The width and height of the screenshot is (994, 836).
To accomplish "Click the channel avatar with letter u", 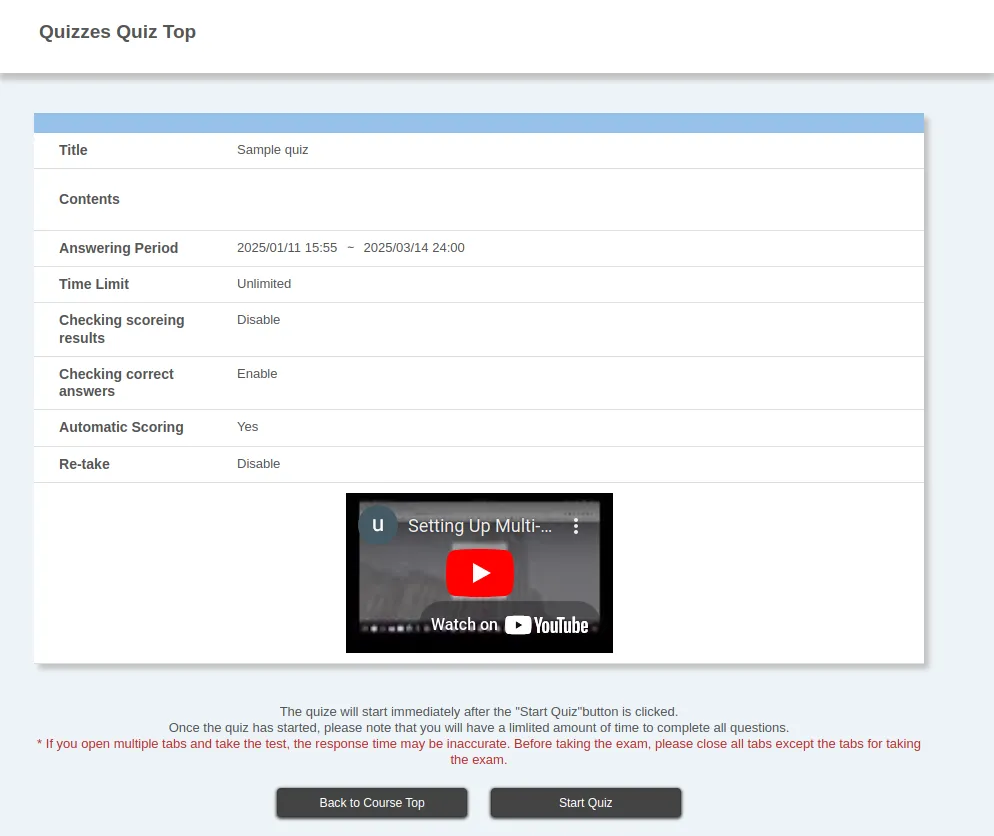I will click(378, 525).
